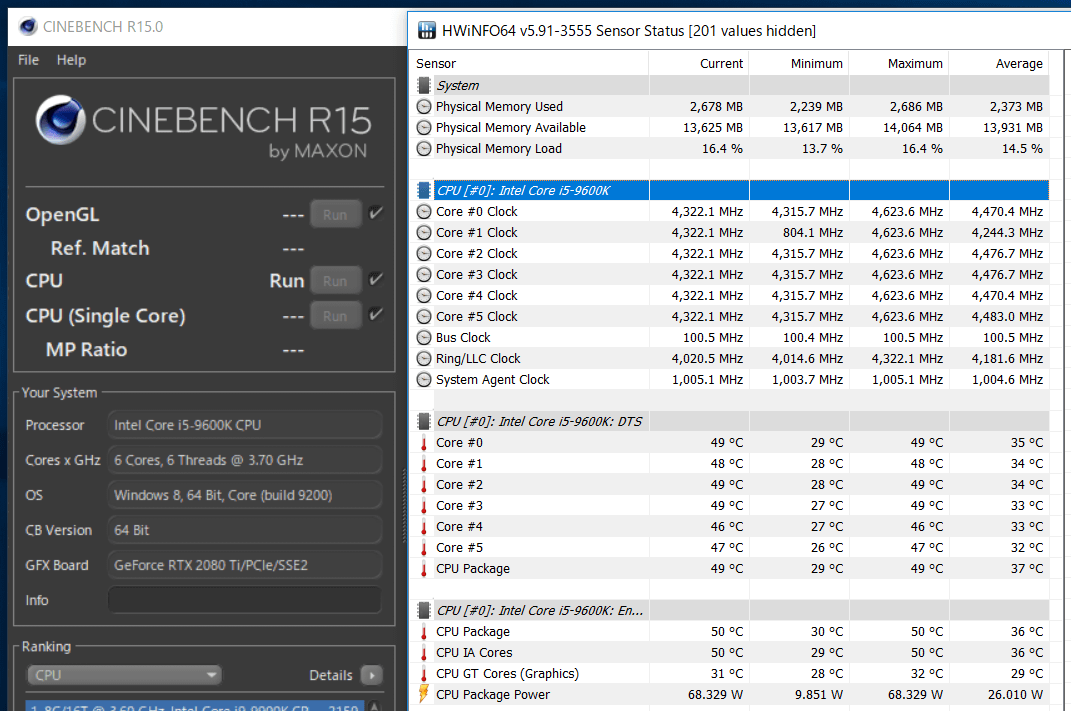Click the Cinebench app icon in title bar
This screenshot has height=711, width=1071.
click(28, 27)
